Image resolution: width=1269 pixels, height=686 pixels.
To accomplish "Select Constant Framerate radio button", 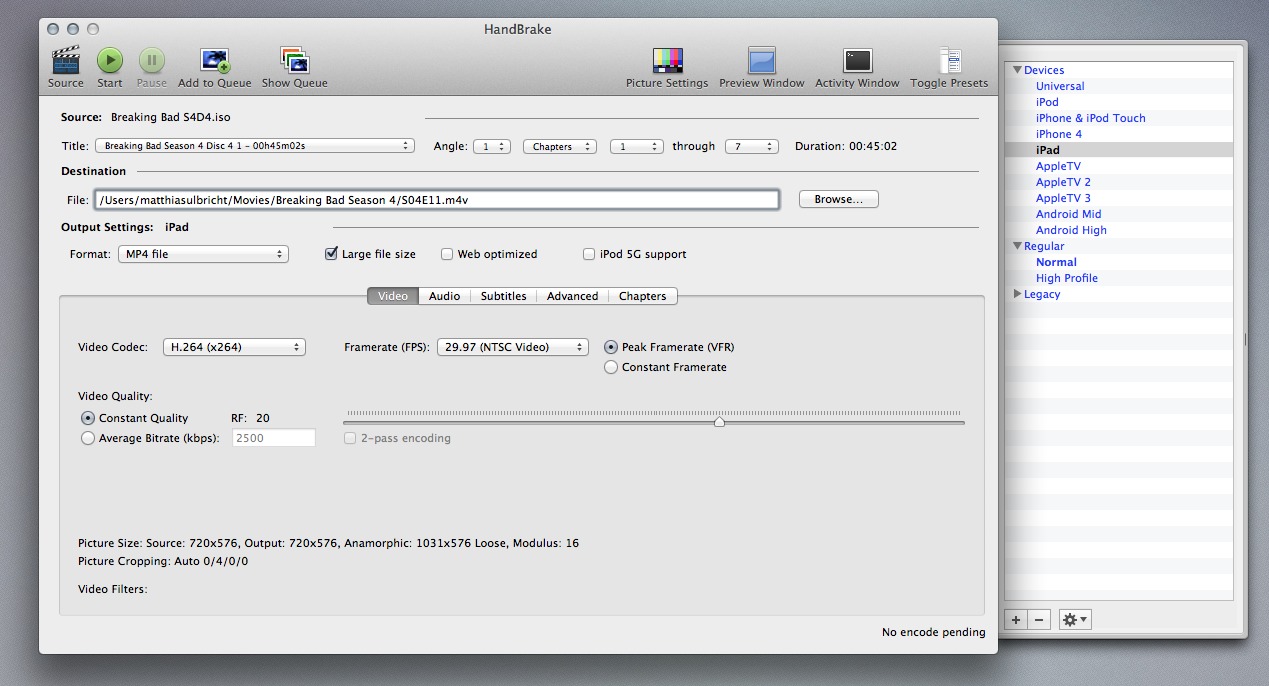I will click(x=611, y=367).
